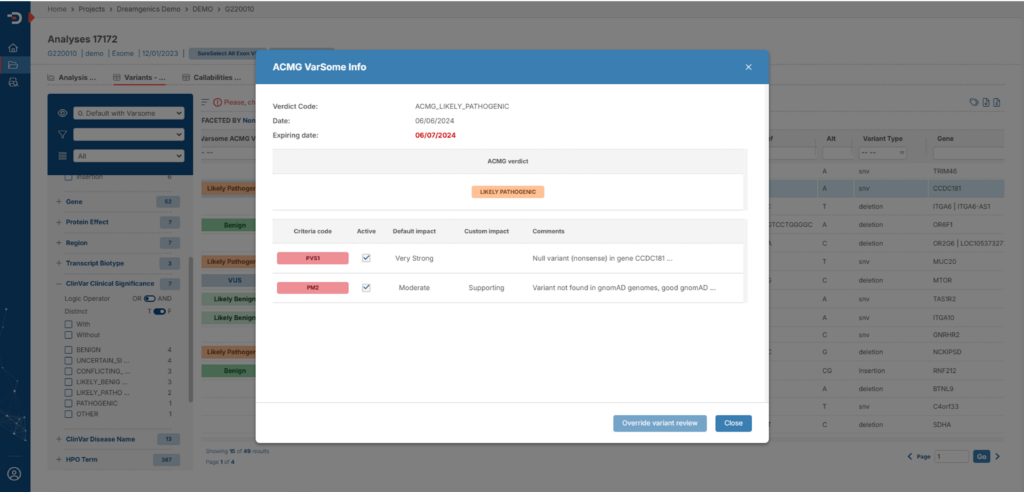This screenshot has height=492, width=1024.
Task: Expand the Region facet
Action: pos(59,242)
